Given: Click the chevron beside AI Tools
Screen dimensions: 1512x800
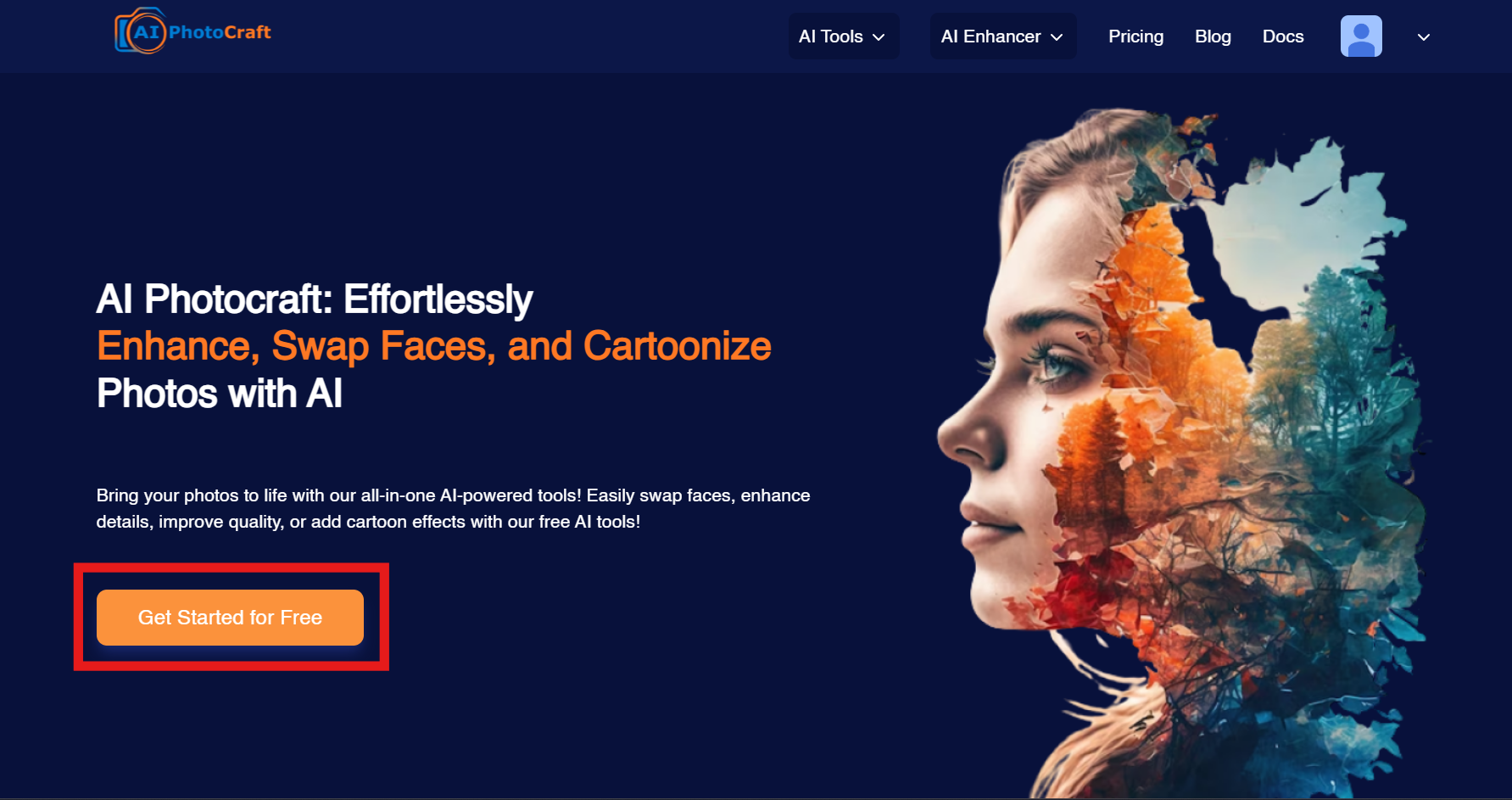Looking at the screenshot, I should tap(879, 37).
